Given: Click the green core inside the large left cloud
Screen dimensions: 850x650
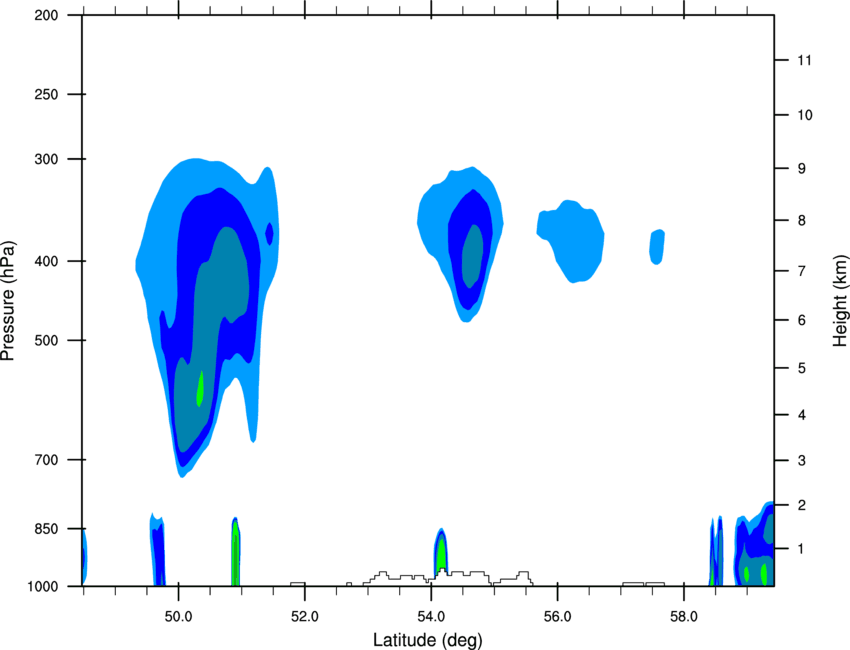Looking at the screenshot, I should tap(199, 389).
